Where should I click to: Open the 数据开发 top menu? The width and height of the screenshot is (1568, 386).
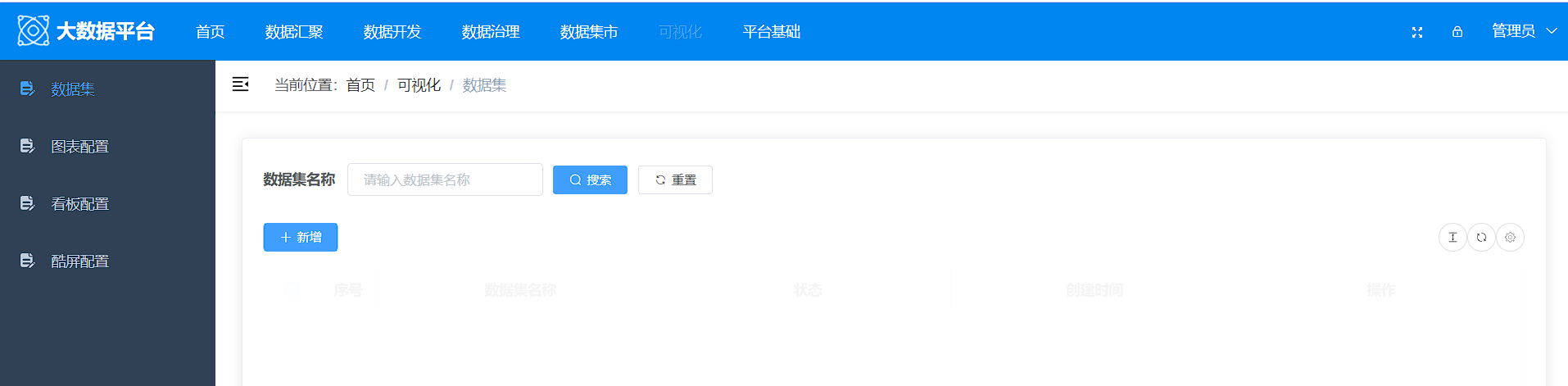392,31
